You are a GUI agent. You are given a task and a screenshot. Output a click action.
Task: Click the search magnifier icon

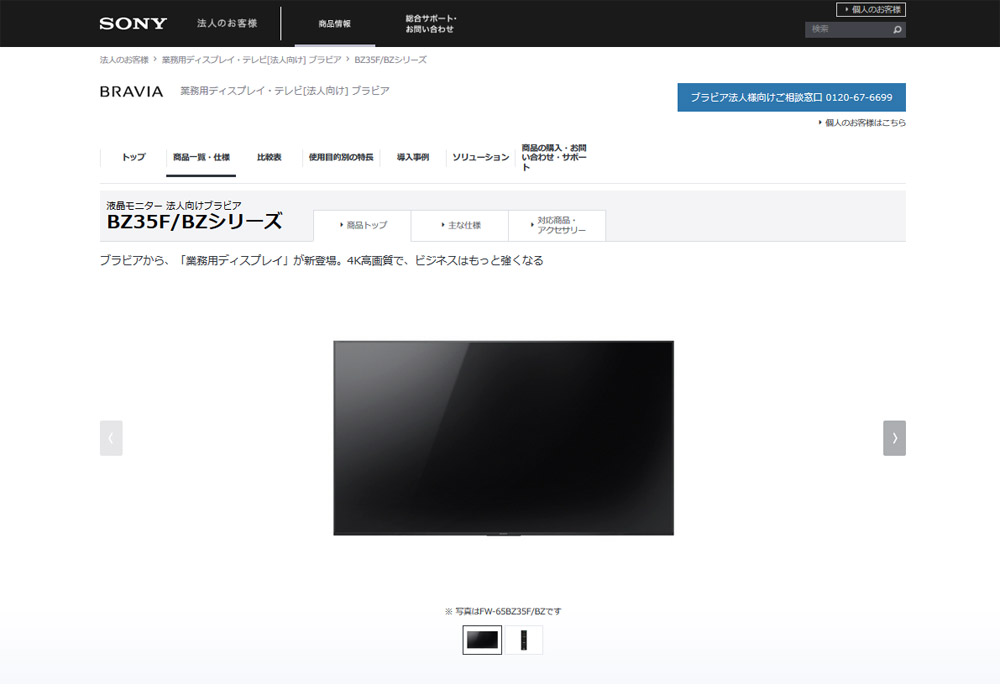pyautogui.click(x=897, y=29)
